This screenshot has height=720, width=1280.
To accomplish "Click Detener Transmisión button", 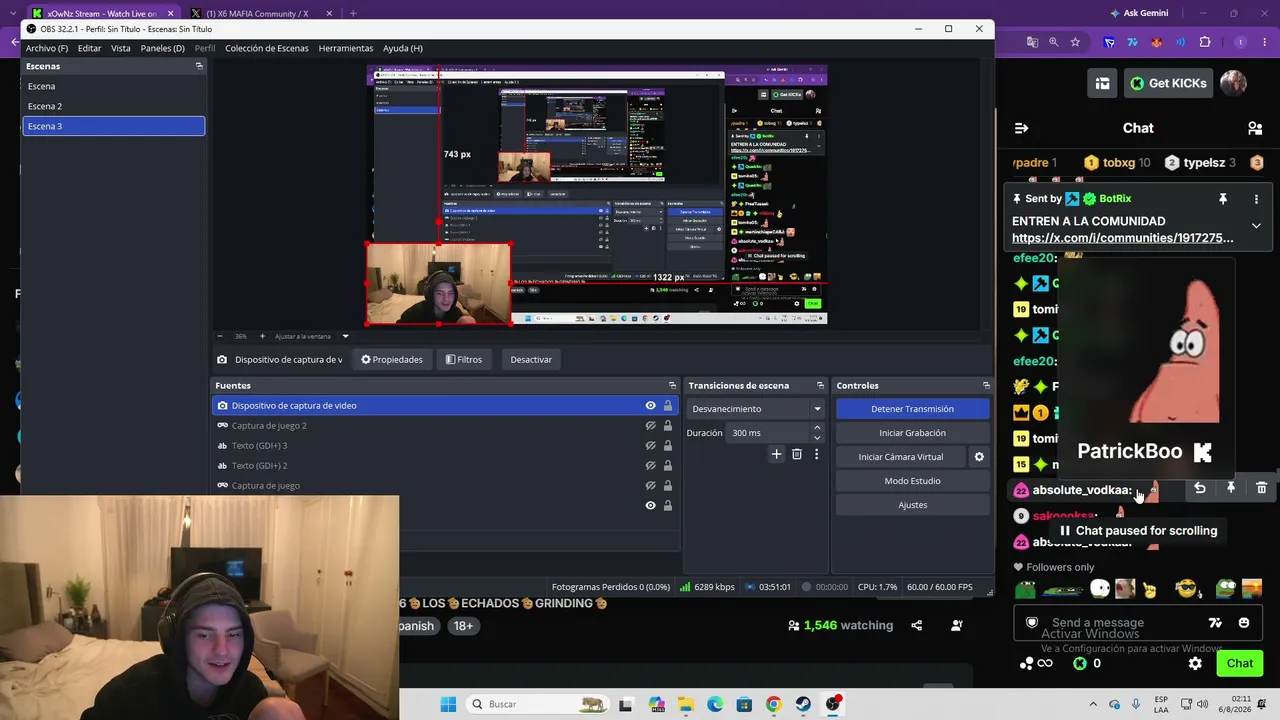I will pyautogui.click(x=912, y=409).
